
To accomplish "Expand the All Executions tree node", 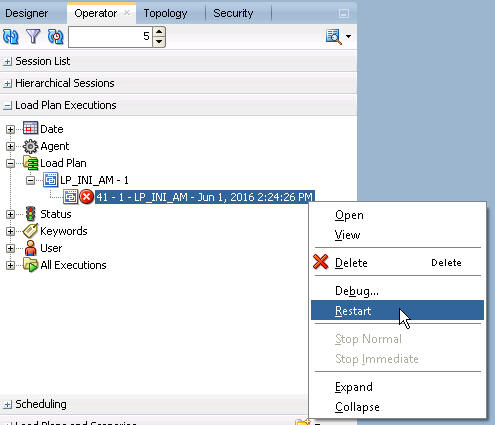I will [x=10, y=265].
